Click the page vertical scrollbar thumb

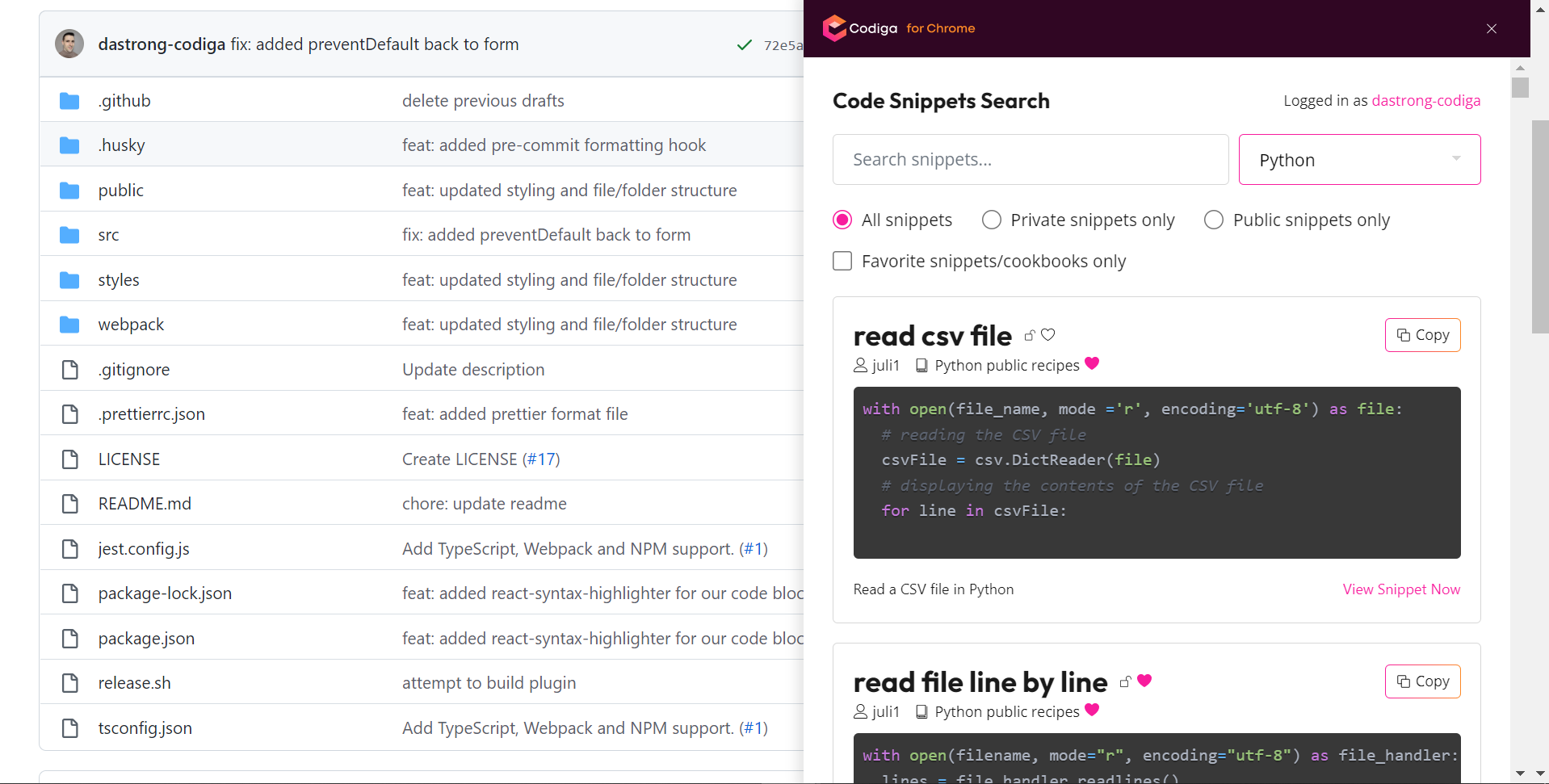pos(1540,227)
